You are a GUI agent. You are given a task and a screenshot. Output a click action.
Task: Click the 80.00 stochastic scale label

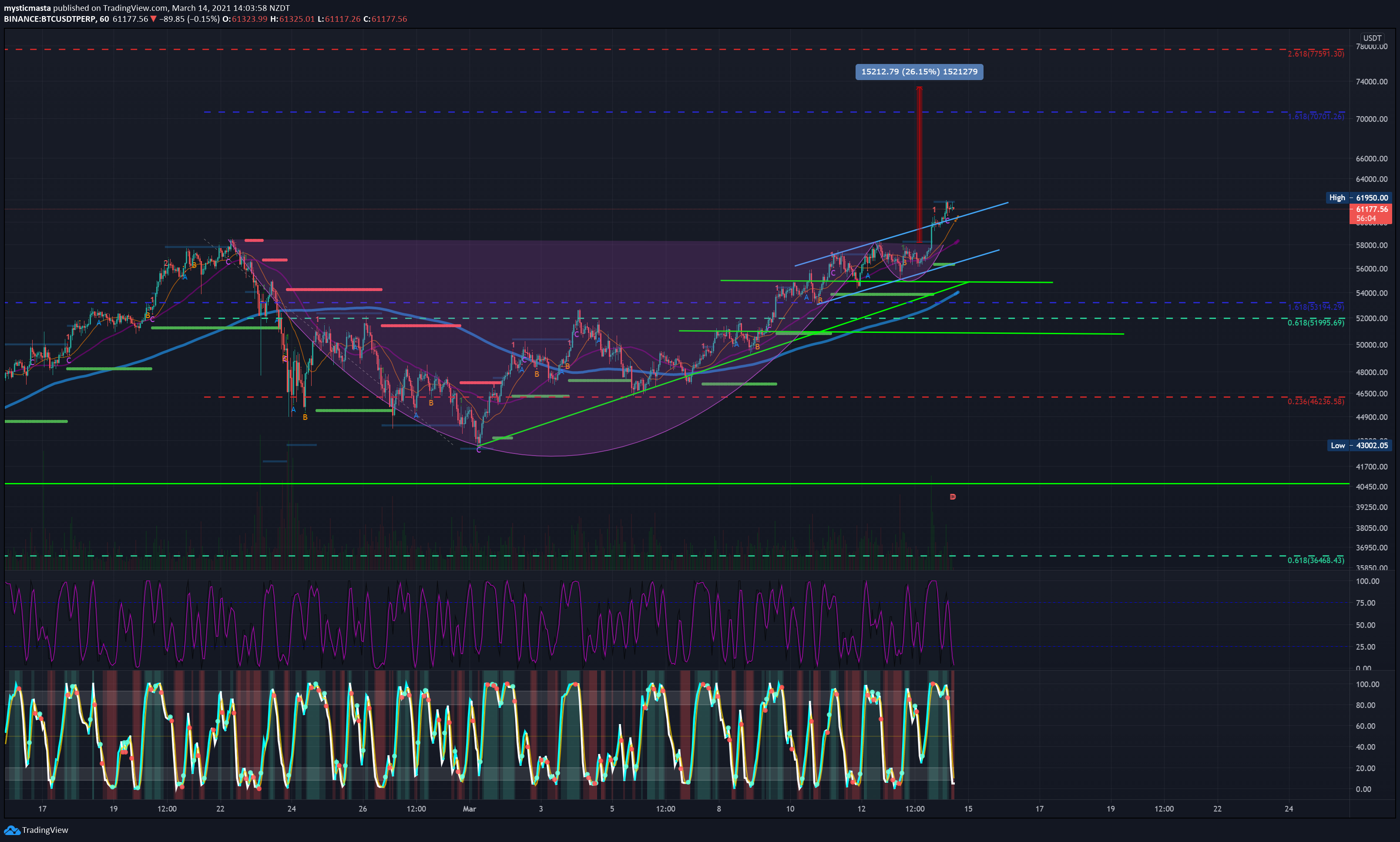coord(1365,705)
